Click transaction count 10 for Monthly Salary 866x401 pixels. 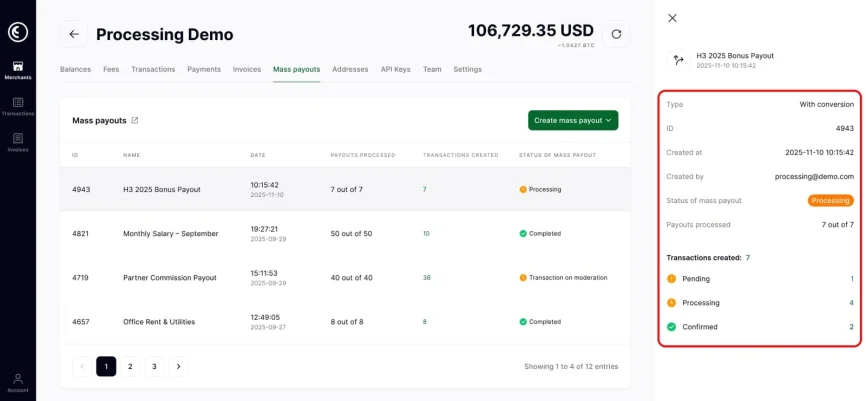pyautogui.click(x=426, y=234)
